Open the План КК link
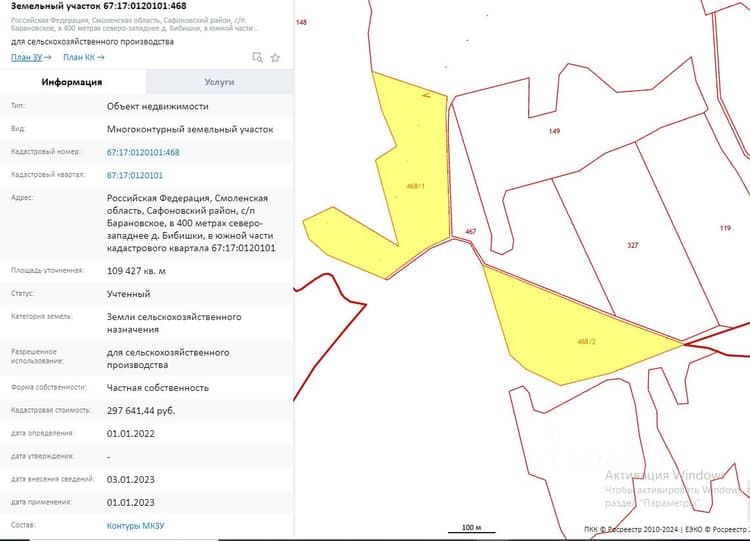 tap(84, 57)
